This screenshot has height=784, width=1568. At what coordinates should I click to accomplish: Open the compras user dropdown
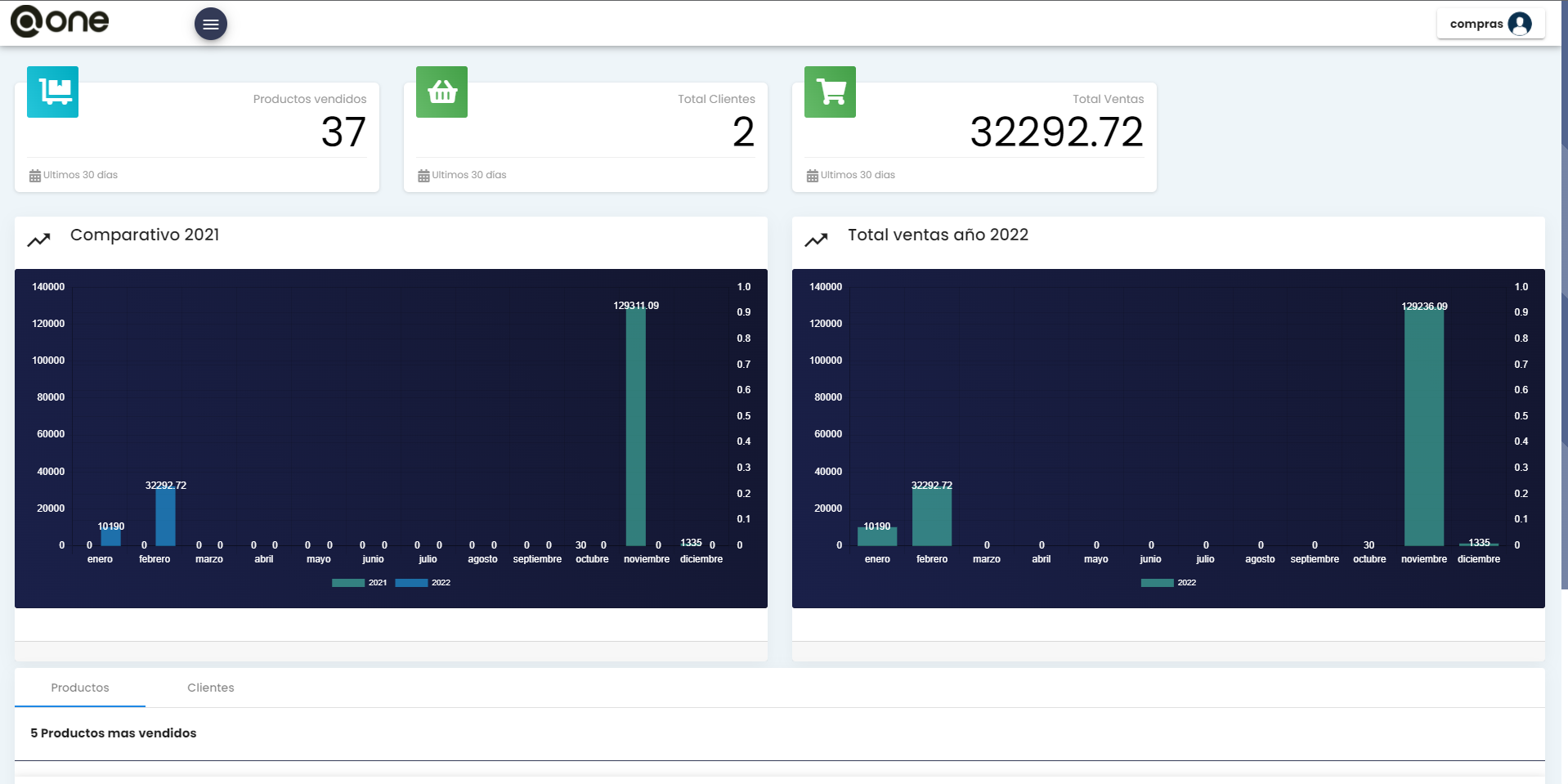click(x=1476, y=24)
